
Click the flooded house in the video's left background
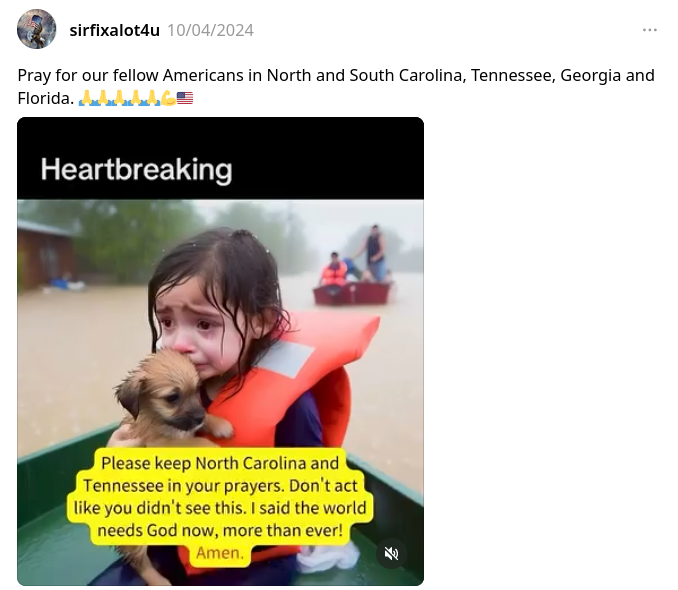point(45,255)
